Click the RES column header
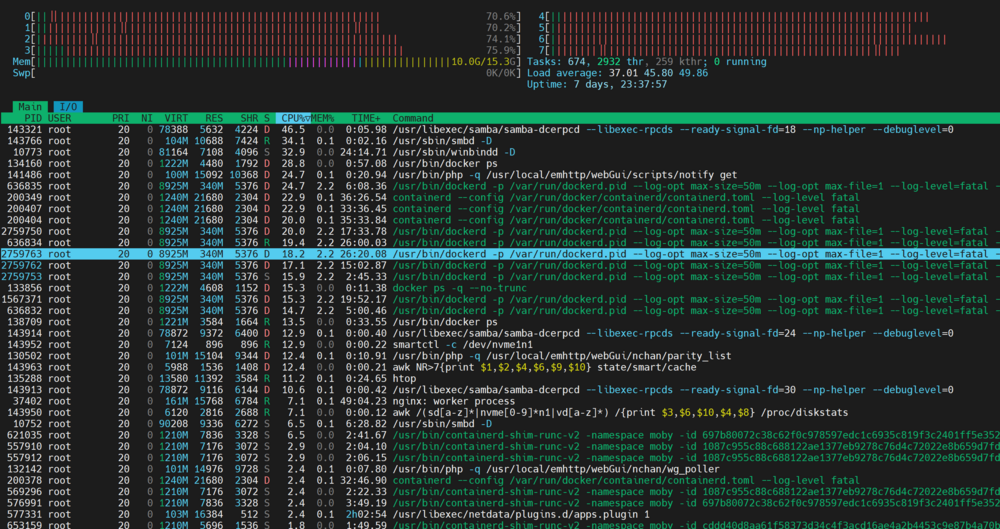This screenshot has width=1000, height=529. click(x=214, y=118)
